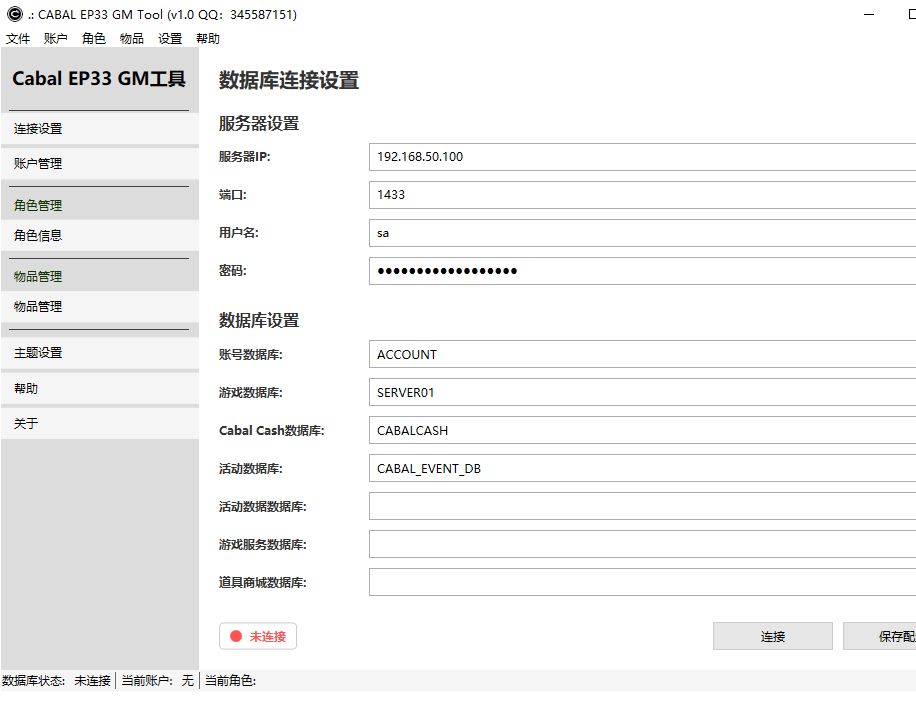
Task: Open the 角色 menu
Action: (x=93, y=39)
